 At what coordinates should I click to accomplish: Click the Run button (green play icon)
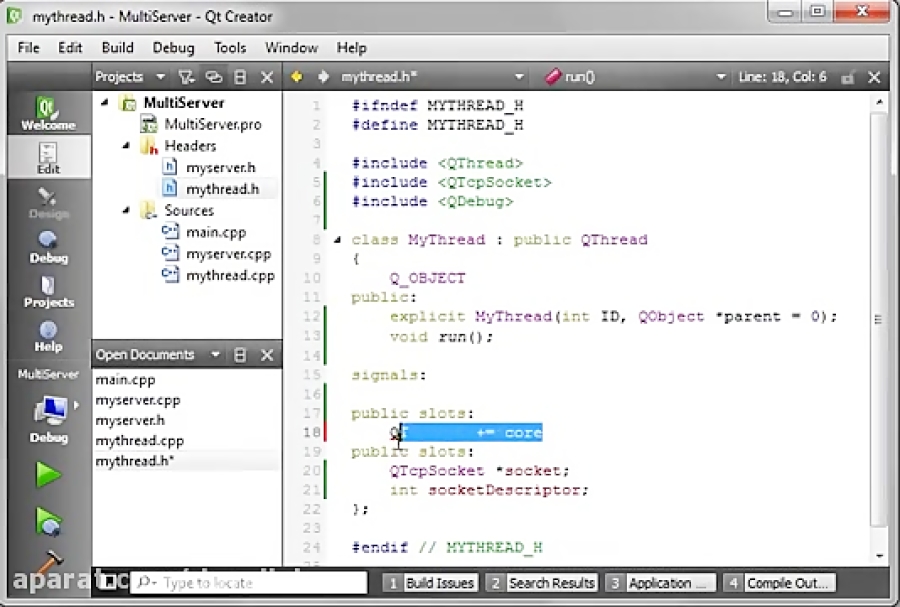(50, 474)
